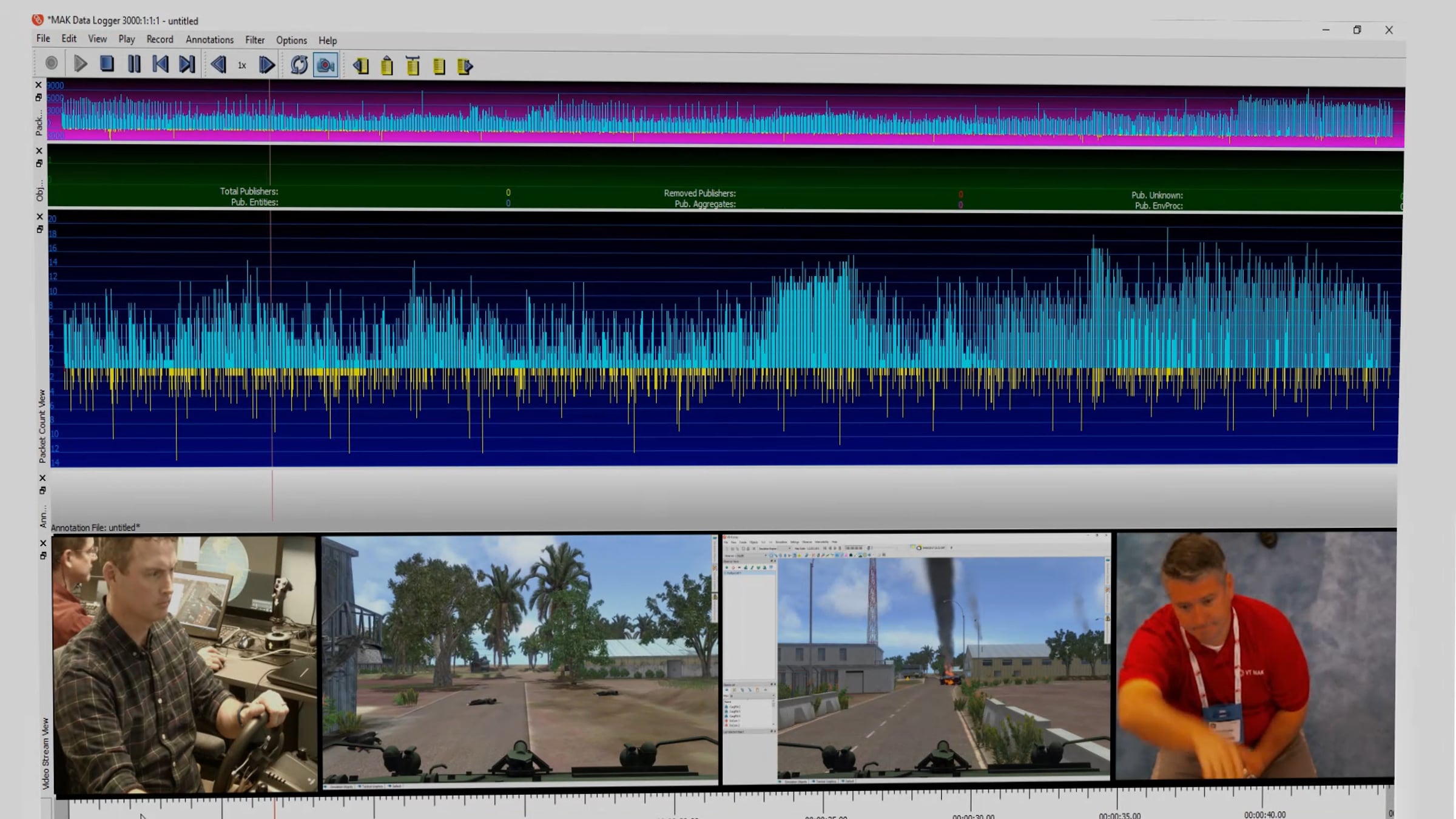Screen dimensions: 1456x819
Task: Go to the next annotation
Action: click(465, 66)
